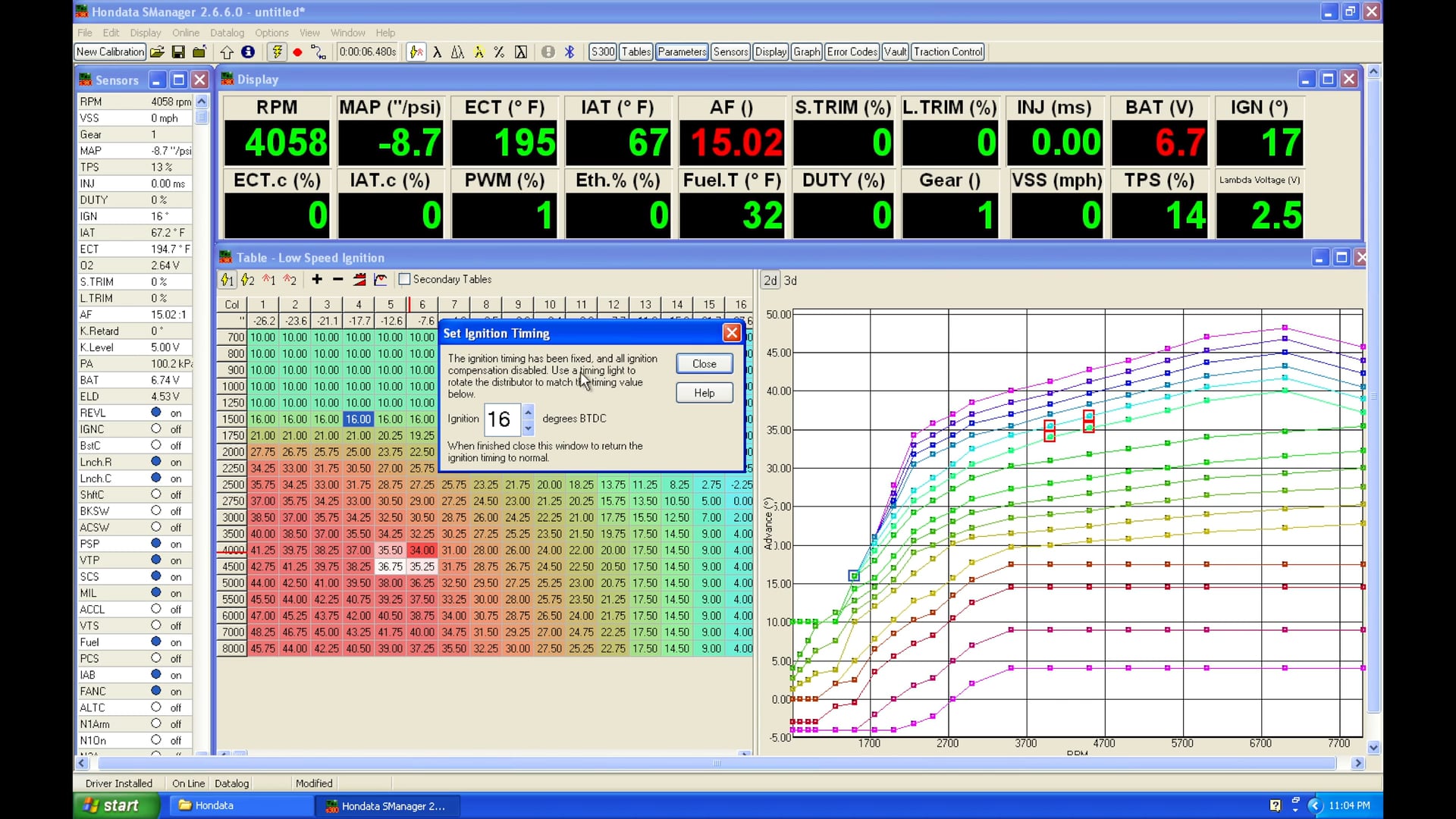Enable the Secondary Tables checkbox
The image size is (1456, 819).
pos(405,279)
